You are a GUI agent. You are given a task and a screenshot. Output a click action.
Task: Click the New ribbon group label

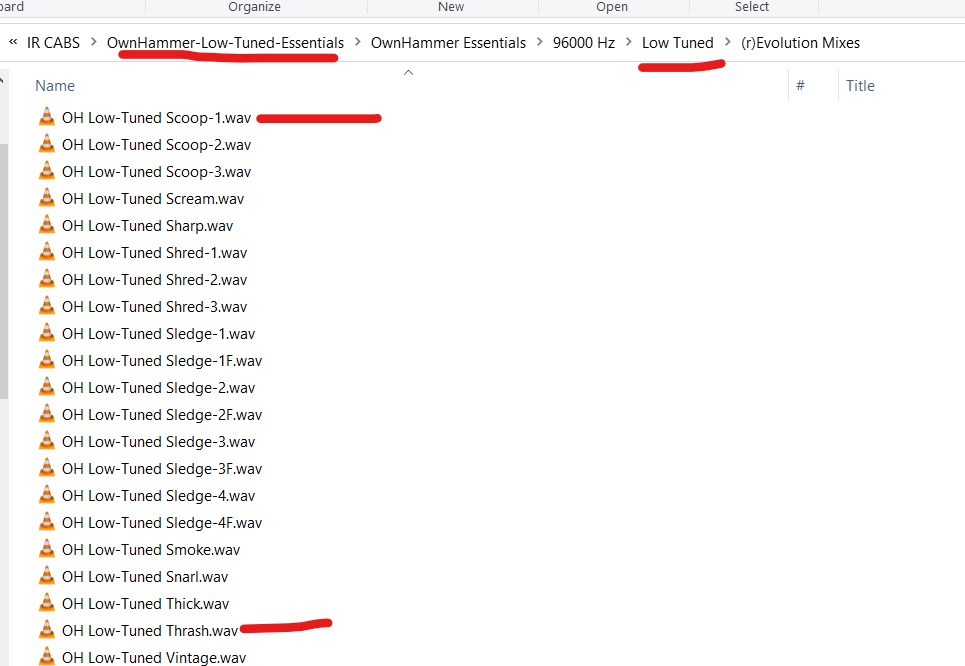click(x=451, y=7)
